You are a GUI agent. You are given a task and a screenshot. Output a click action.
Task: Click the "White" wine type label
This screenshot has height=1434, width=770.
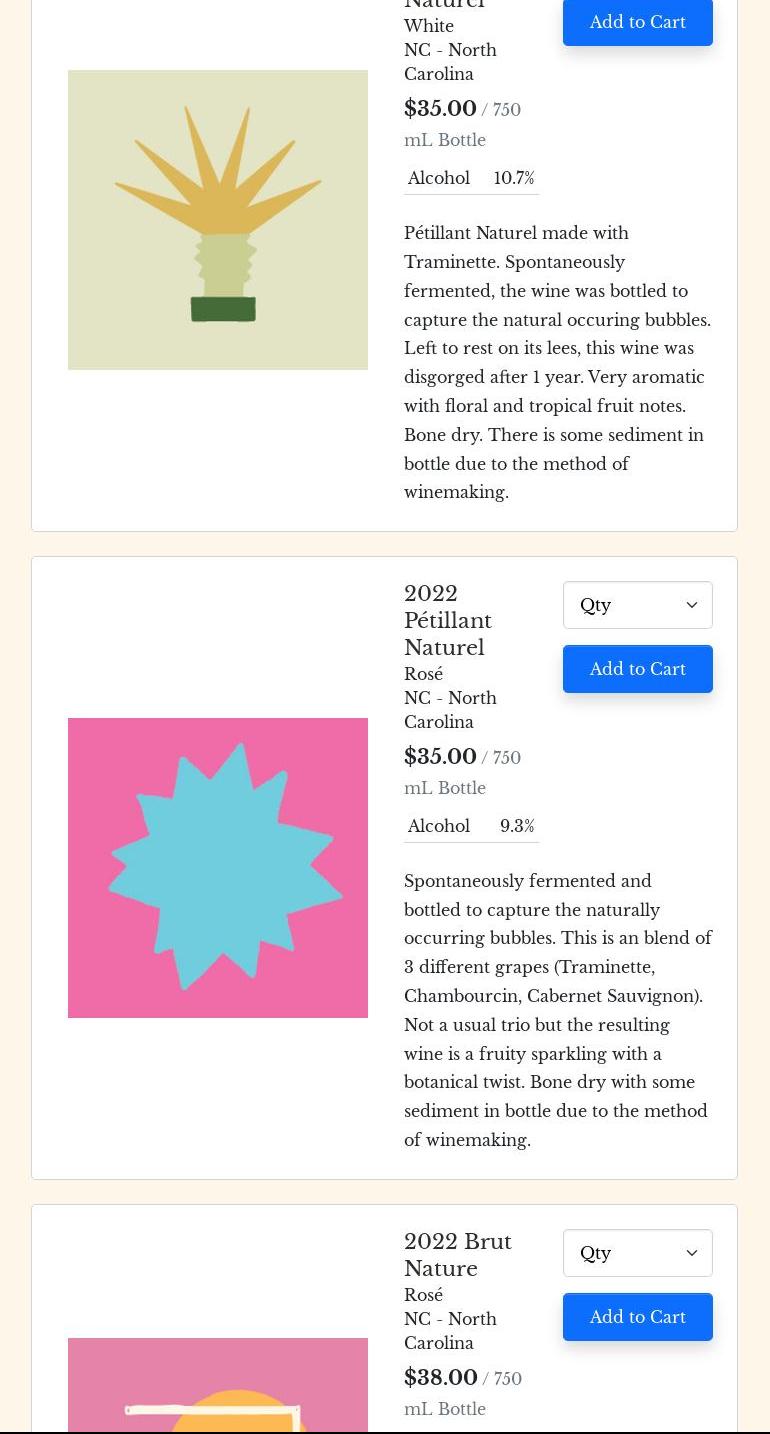click(x=429, y=26)
